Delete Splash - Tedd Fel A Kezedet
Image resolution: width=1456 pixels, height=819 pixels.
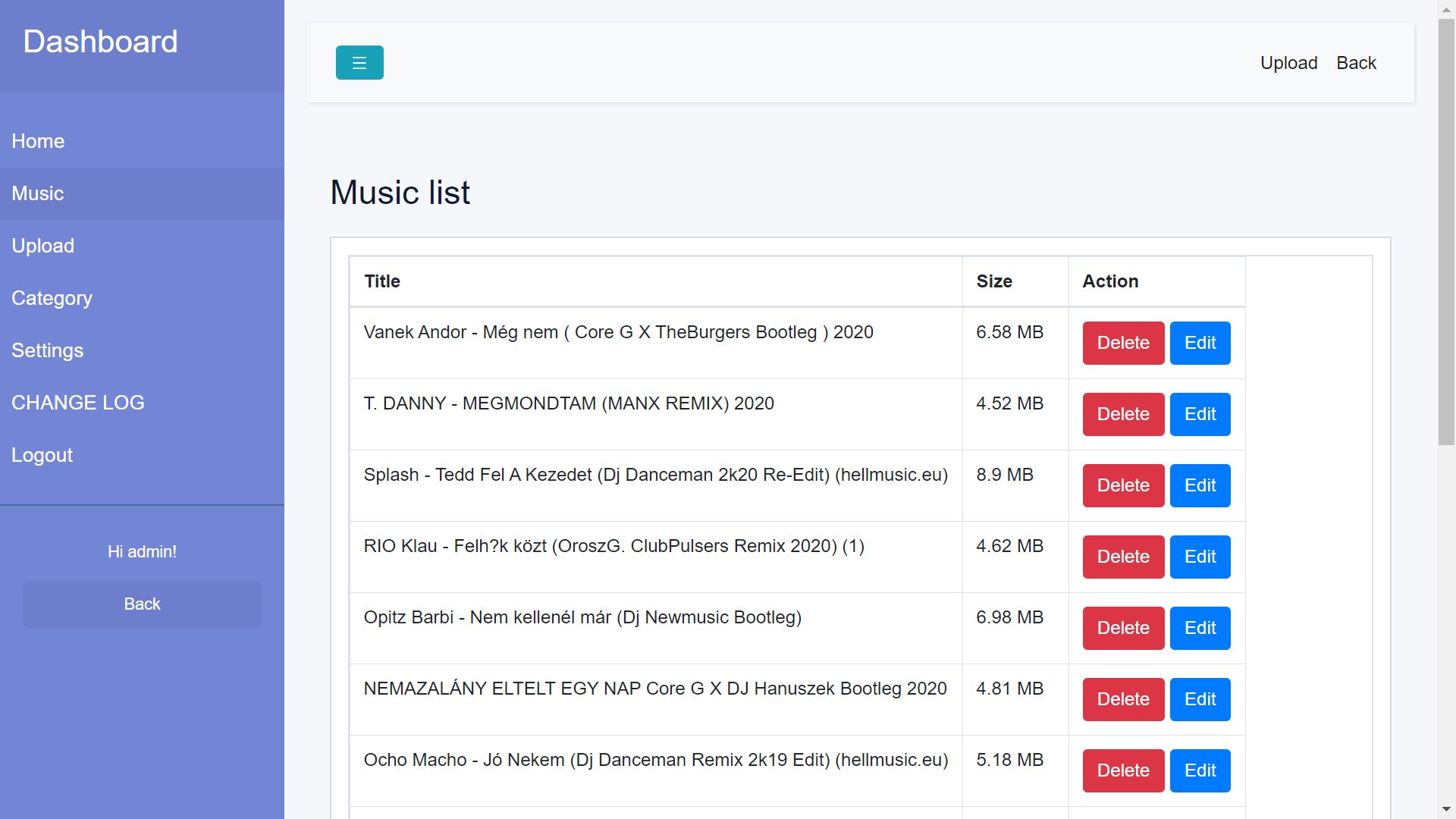coord(1123,485)
